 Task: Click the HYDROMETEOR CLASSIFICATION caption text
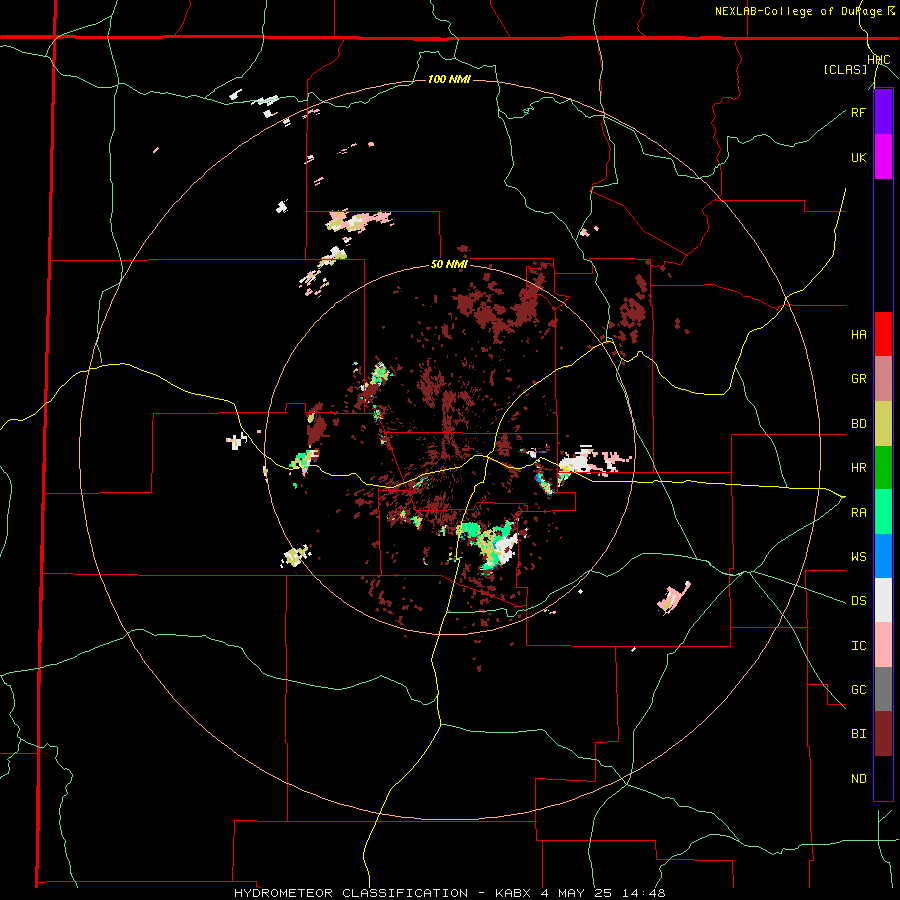[x=351, y=893]
